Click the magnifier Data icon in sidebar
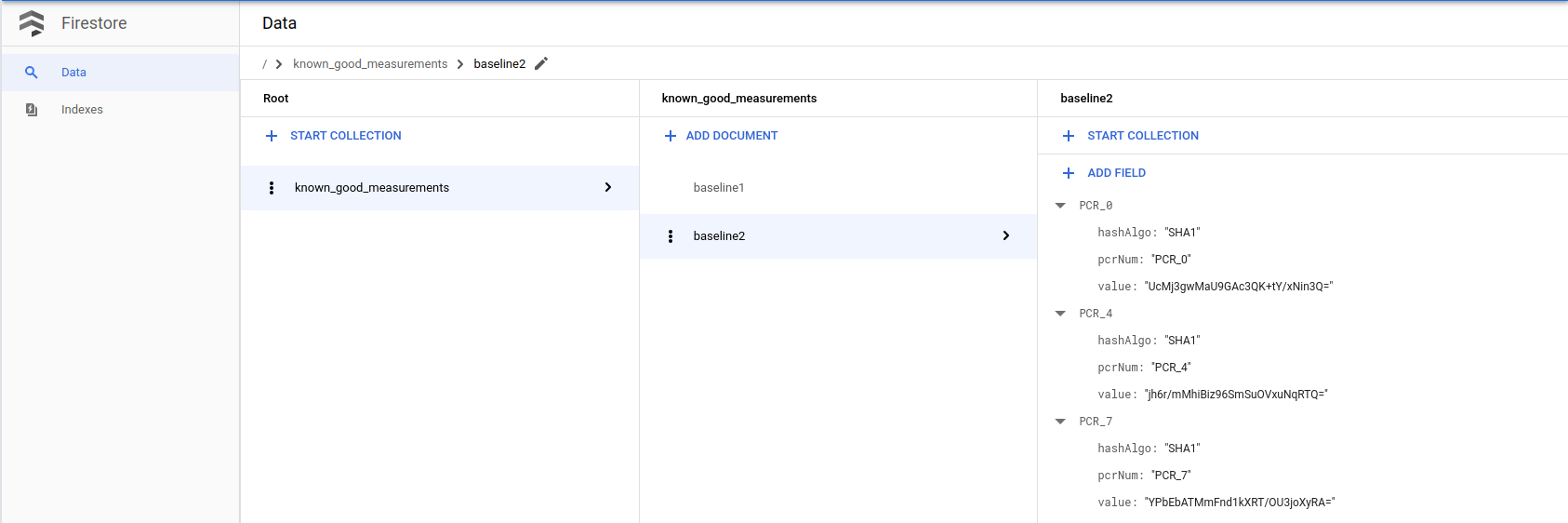 click(x=32, y=73)
